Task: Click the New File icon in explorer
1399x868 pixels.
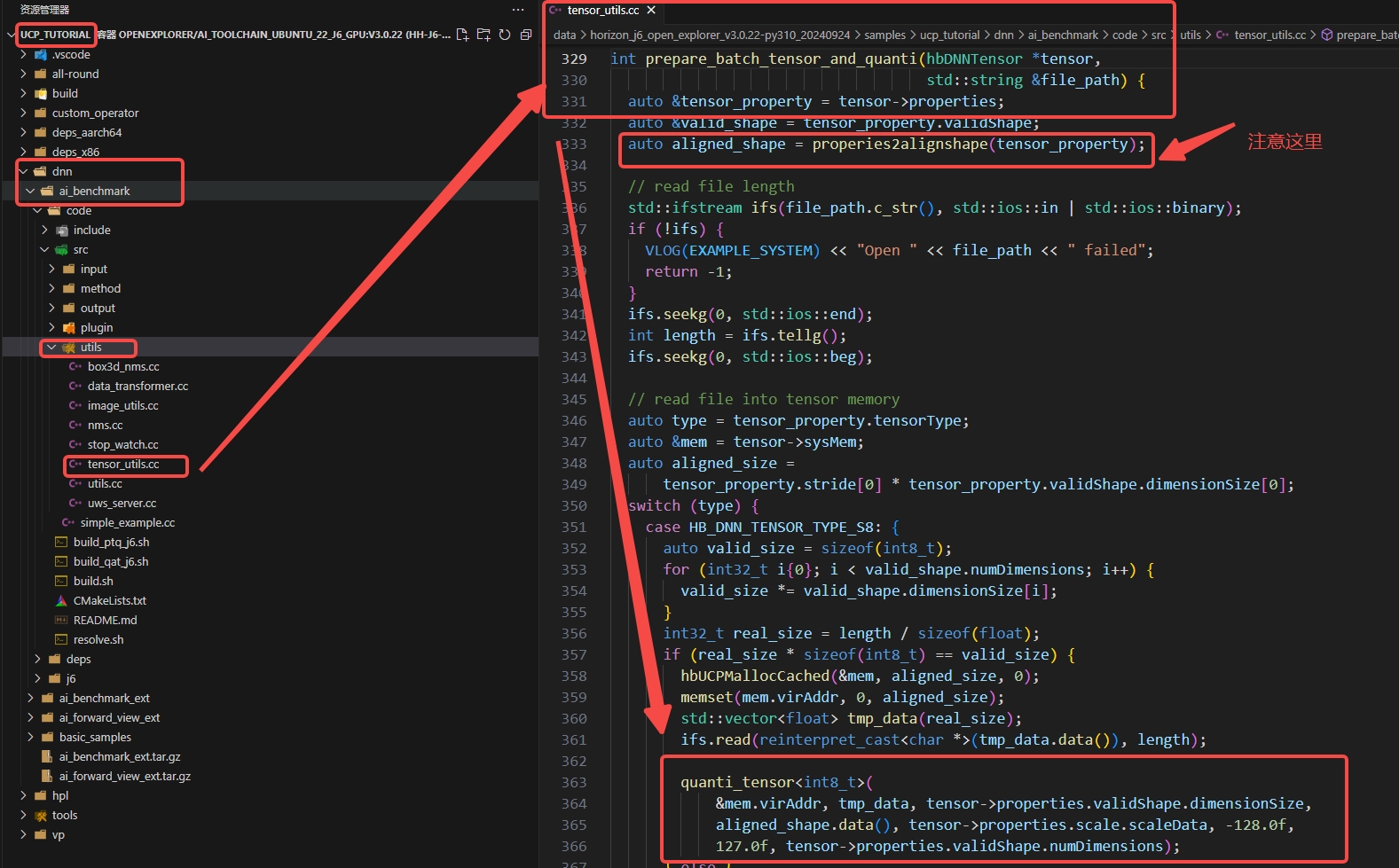Action: (x=462, y=35)
